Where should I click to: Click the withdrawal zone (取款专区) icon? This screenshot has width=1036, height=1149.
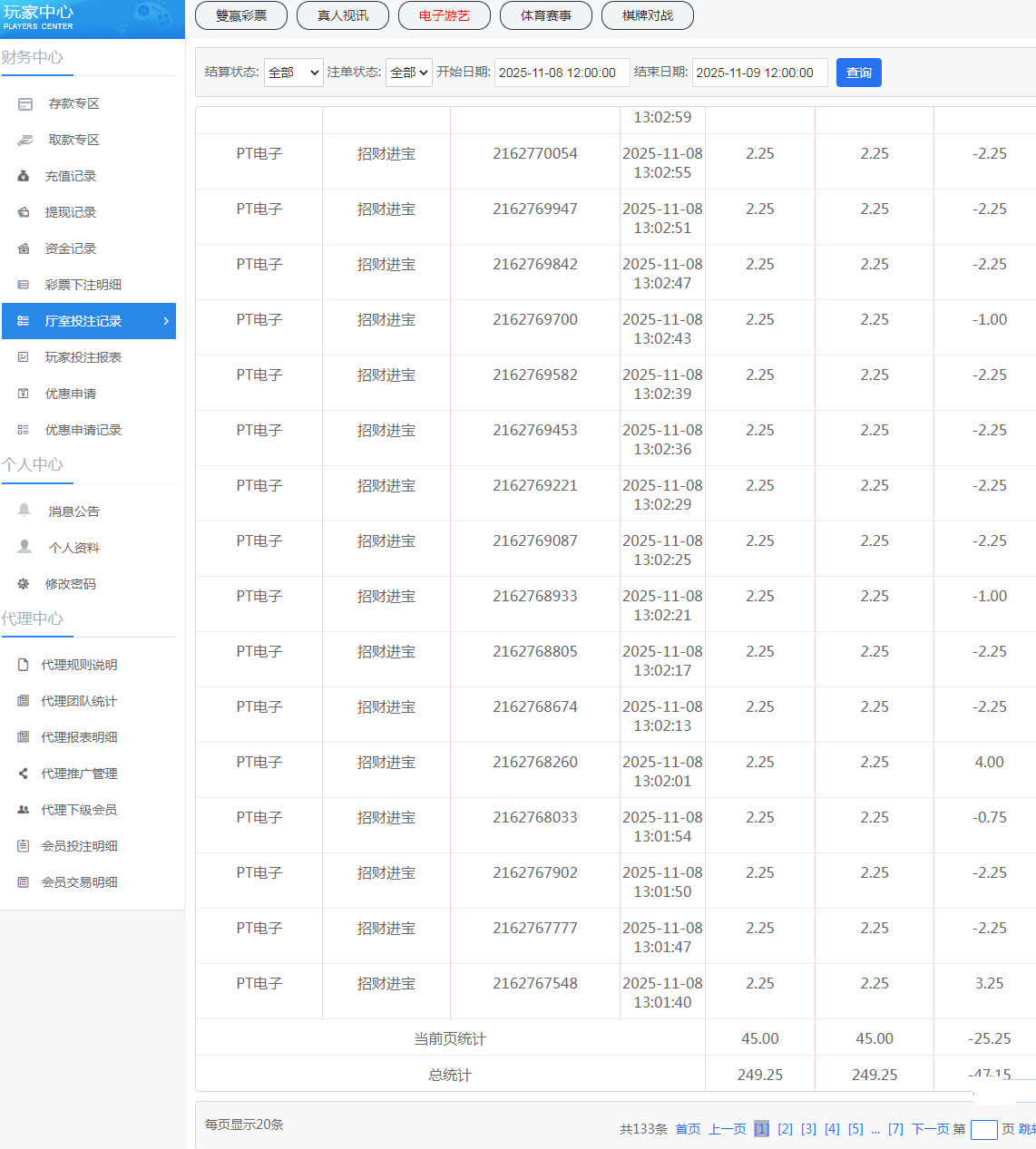25,141
